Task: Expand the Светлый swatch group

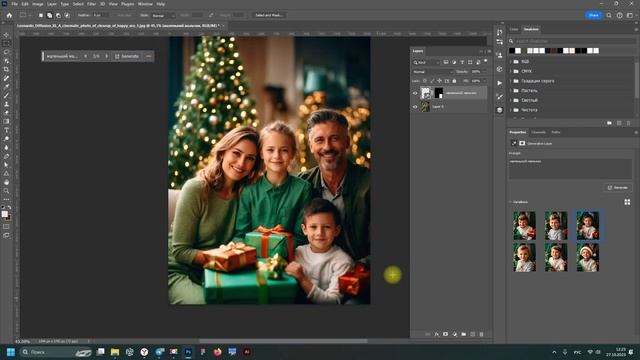Action: [x=511, y=100]
